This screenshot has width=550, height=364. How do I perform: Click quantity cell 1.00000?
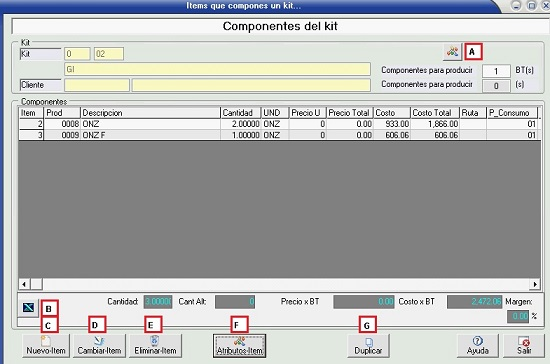click(241, 135)
